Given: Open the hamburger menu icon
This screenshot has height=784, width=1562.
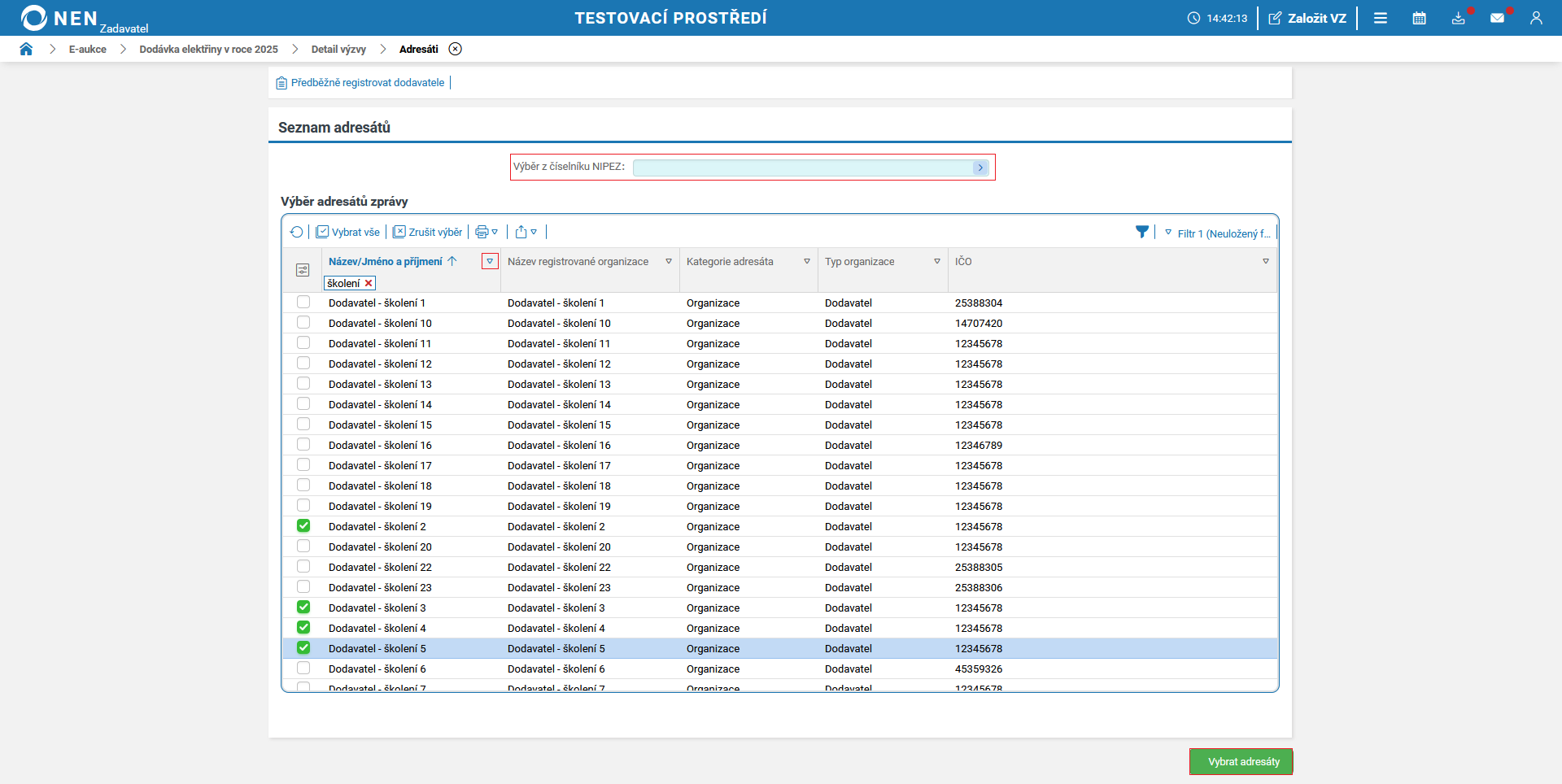Looking at the screenshot, I should tap(1381, 18).
